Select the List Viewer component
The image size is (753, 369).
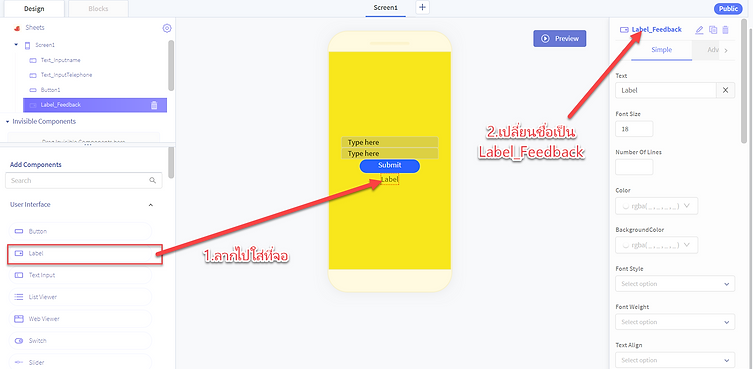coord(80,297)
